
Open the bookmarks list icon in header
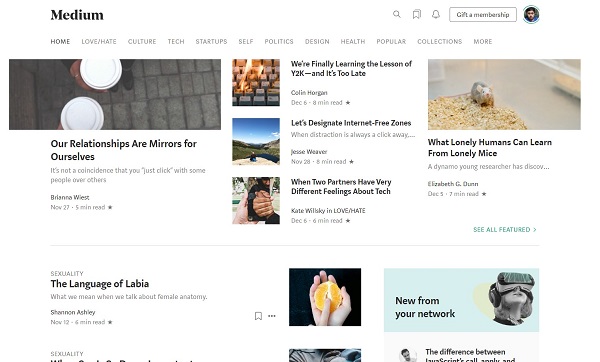tap(417, 15)
